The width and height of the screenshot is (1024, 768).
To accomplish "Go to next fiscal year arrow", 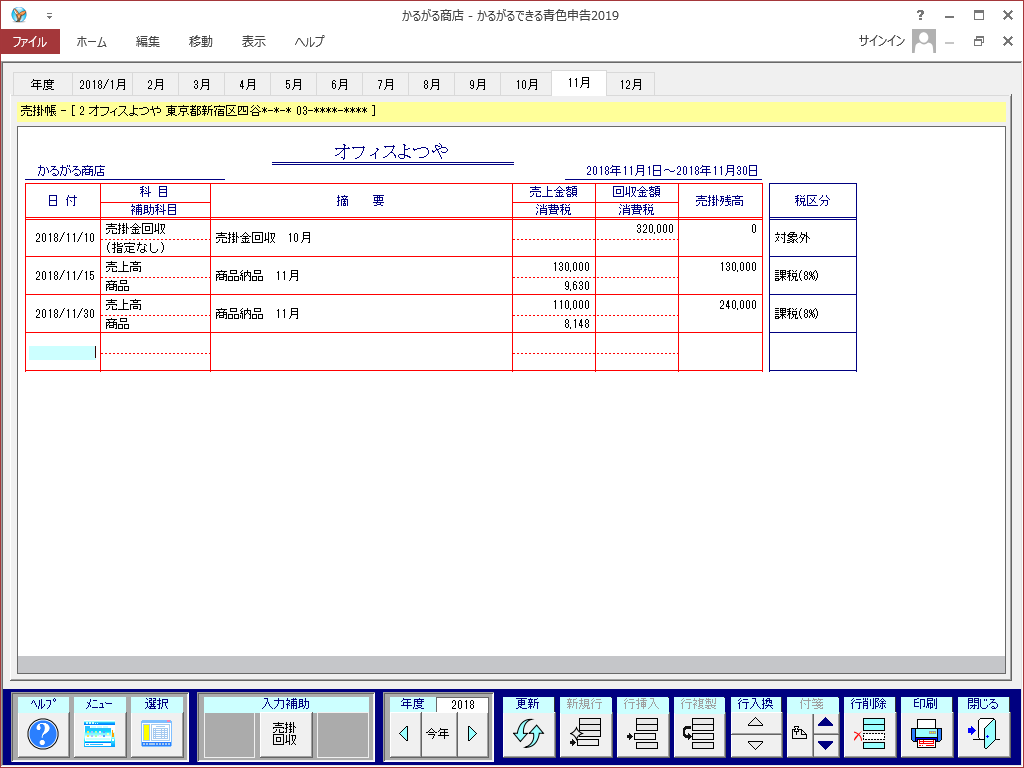I will pos(472,733).
